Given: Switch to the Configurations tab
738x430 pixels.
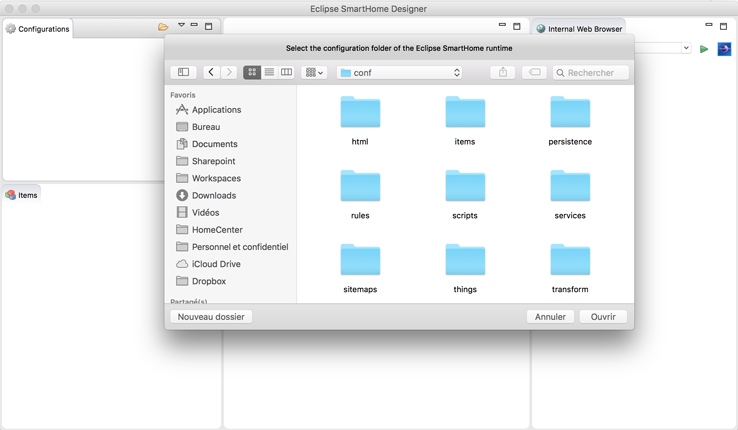Looking at the screenshot, I should [x=38, y=29].
